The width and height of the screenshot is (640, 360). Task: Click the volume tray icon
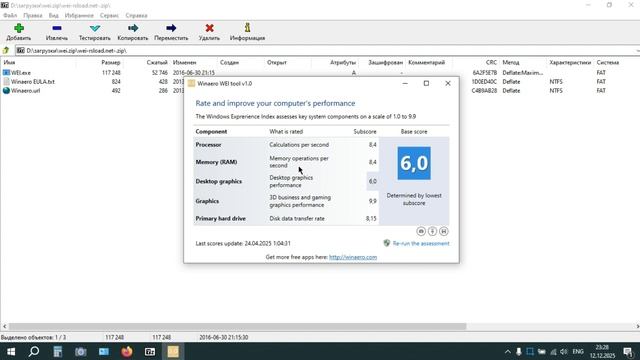point(564,351)
